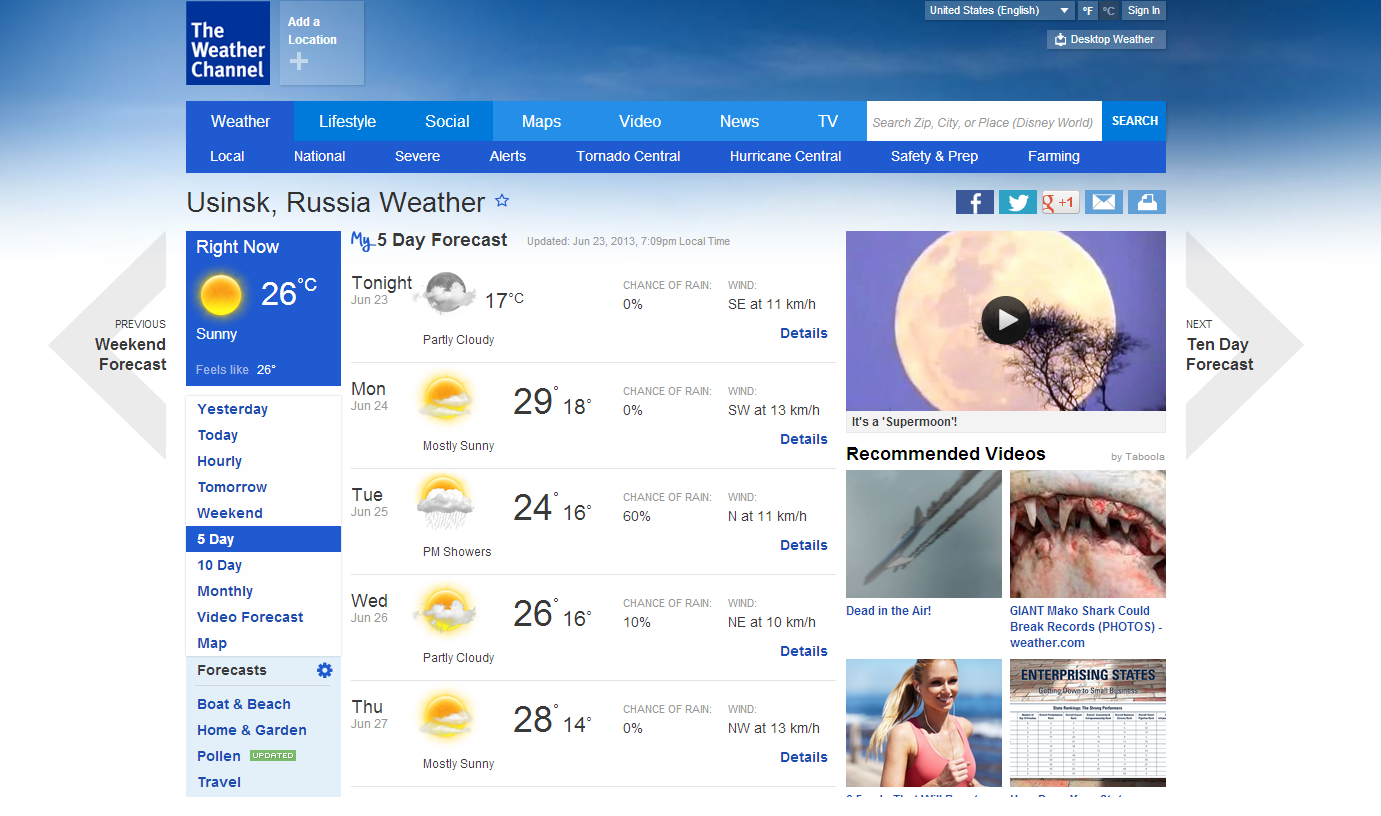Click the plus icon to add location

pyautogui.click(x=299, y=62)
